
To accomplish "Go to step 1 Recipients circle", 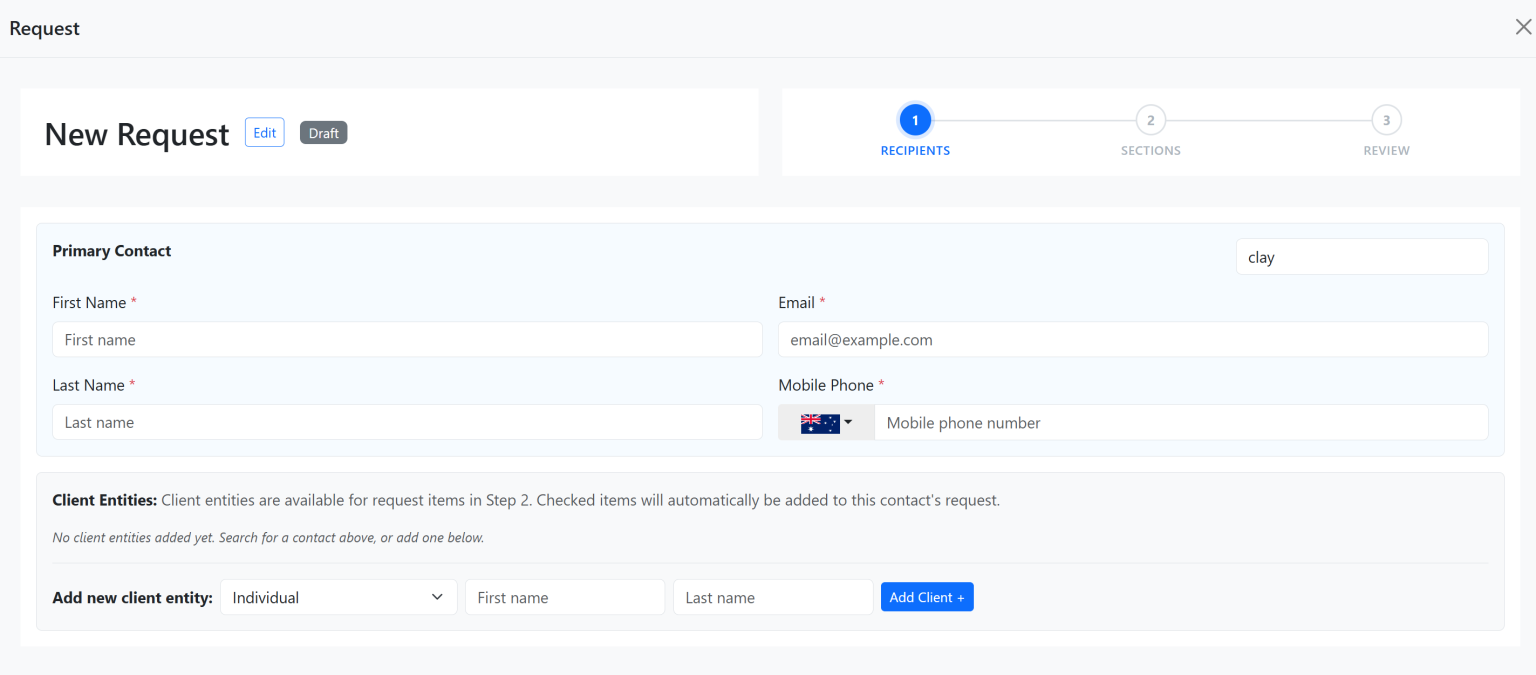I will point(915,121).
